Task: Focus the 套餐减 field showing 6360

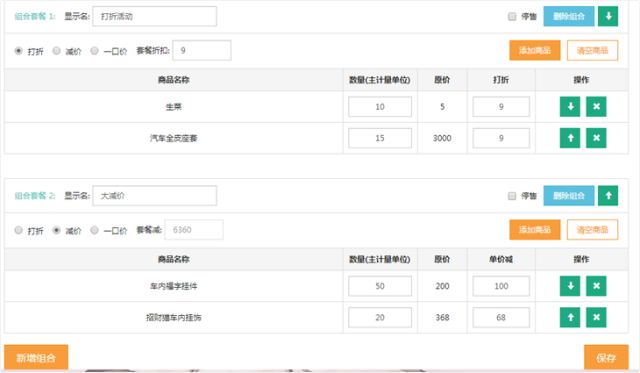Action: [x=194, y=229]
